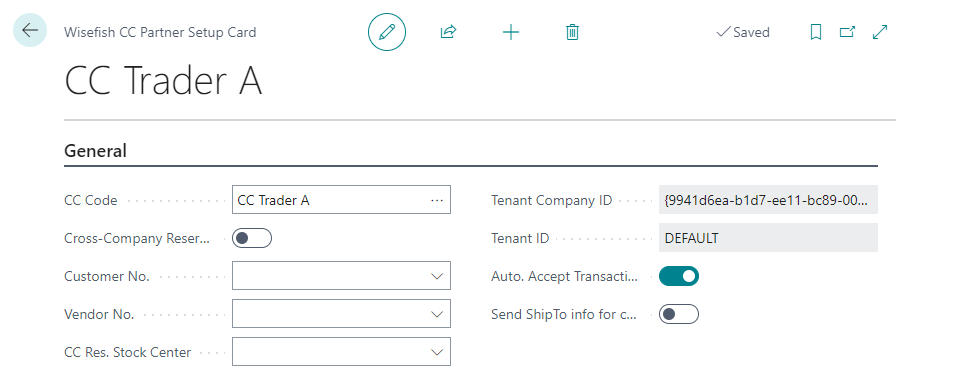Select the Tenant ID DEFAULT field
The image size is (963, 379).
(768, 238)
